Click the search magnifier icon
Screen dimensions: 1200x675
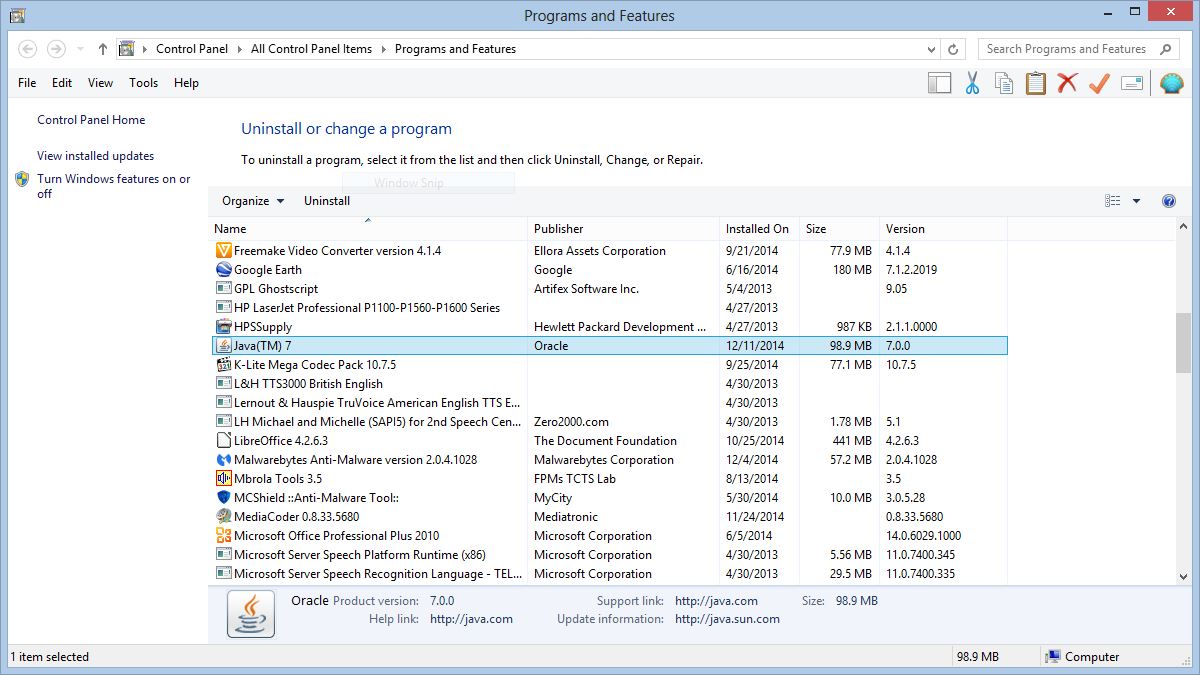click(x=1165, y=48)
